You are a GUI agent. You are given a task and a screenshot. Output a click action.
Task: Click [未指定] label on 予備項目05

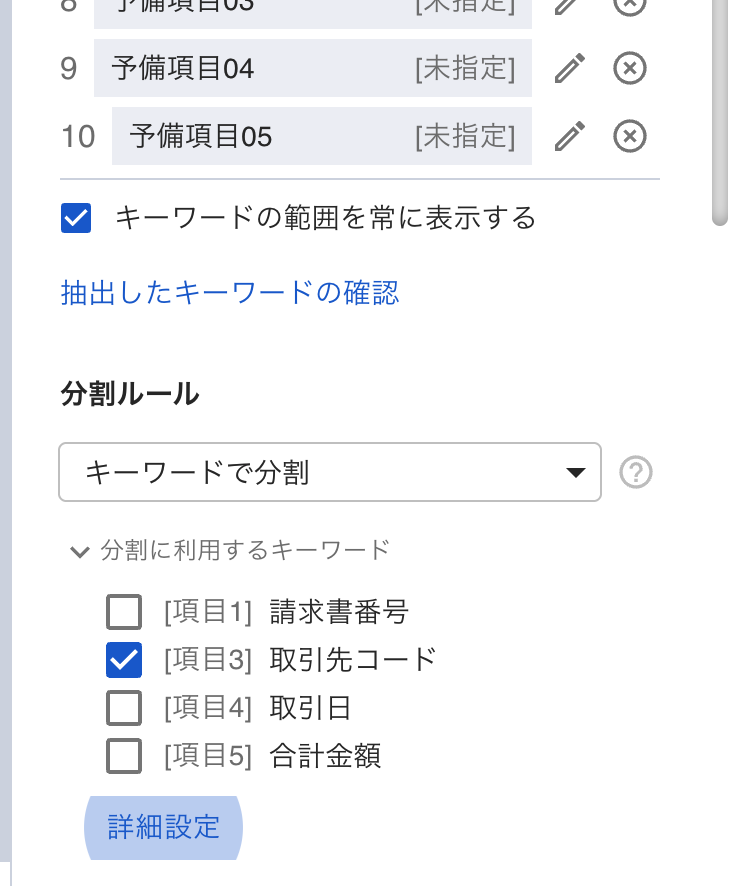pos(465,136)
